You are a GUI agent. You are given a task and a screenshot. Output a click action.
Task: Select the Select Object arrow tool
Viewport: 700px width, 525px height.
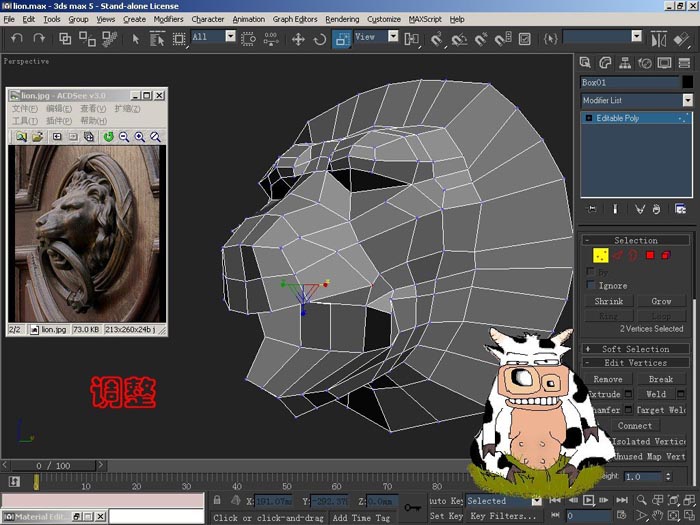(136, 39)
